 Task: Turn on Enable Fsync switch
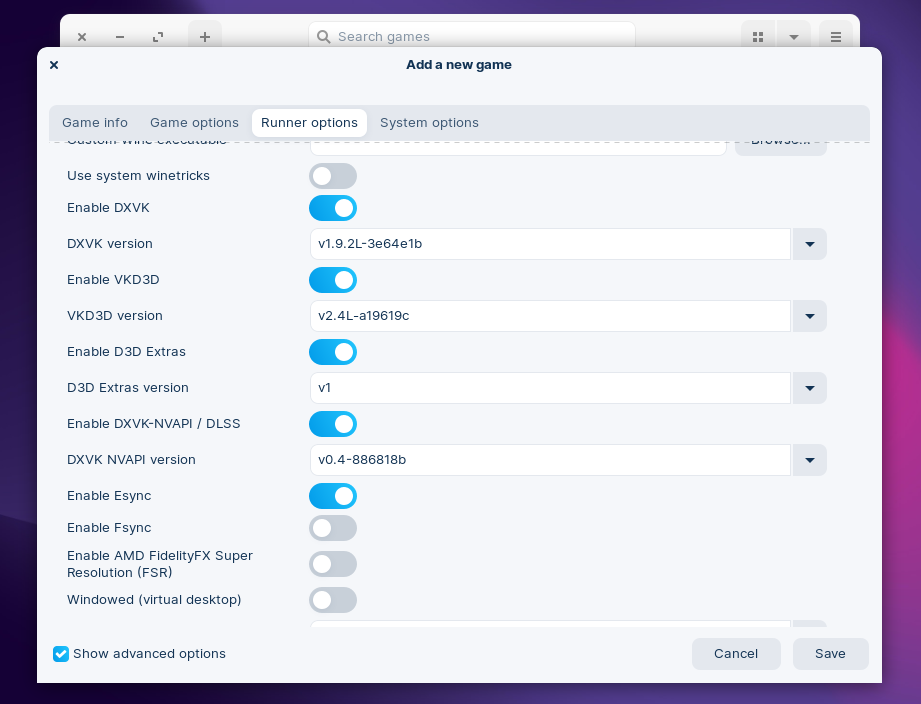333,528
